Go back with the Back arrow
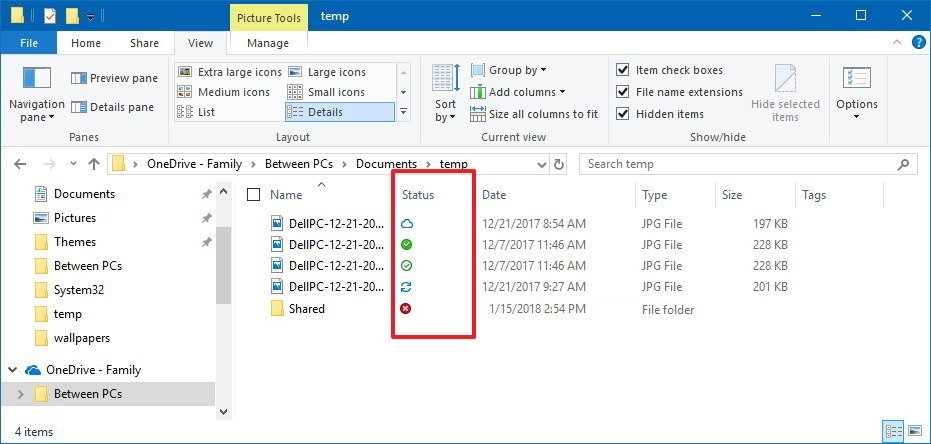This screenshot has width=931, height=444. [x=20, y=164]
